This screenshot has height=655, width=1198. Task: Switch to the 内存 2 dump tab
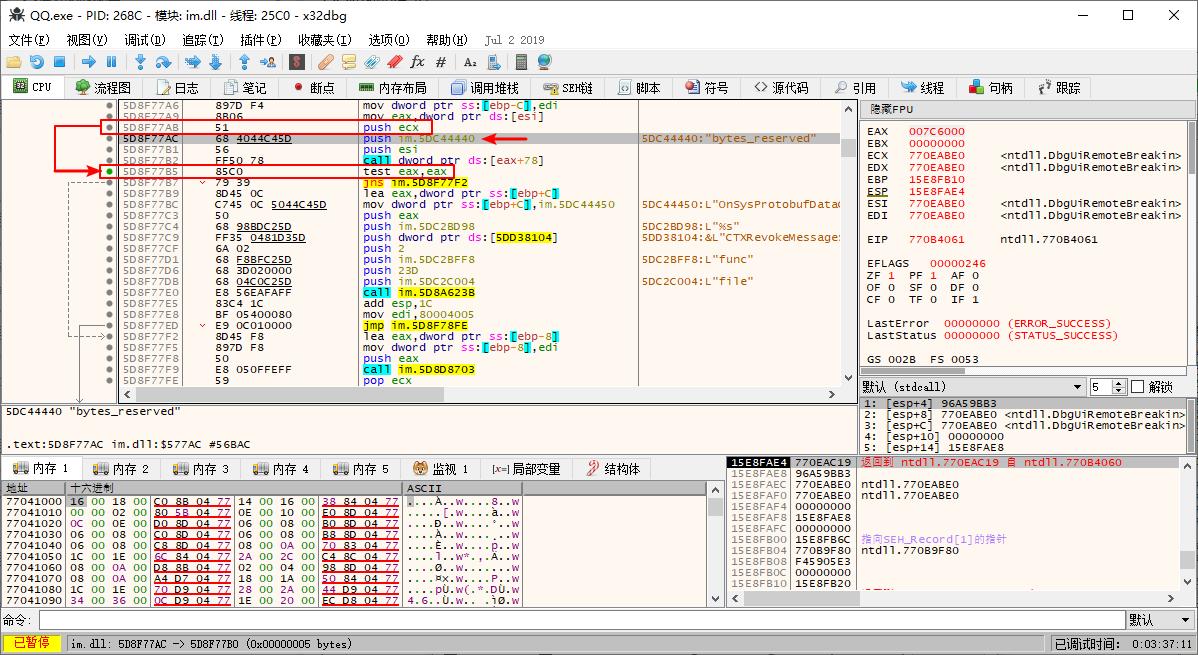pyautogui.click(x=120, y=469)
